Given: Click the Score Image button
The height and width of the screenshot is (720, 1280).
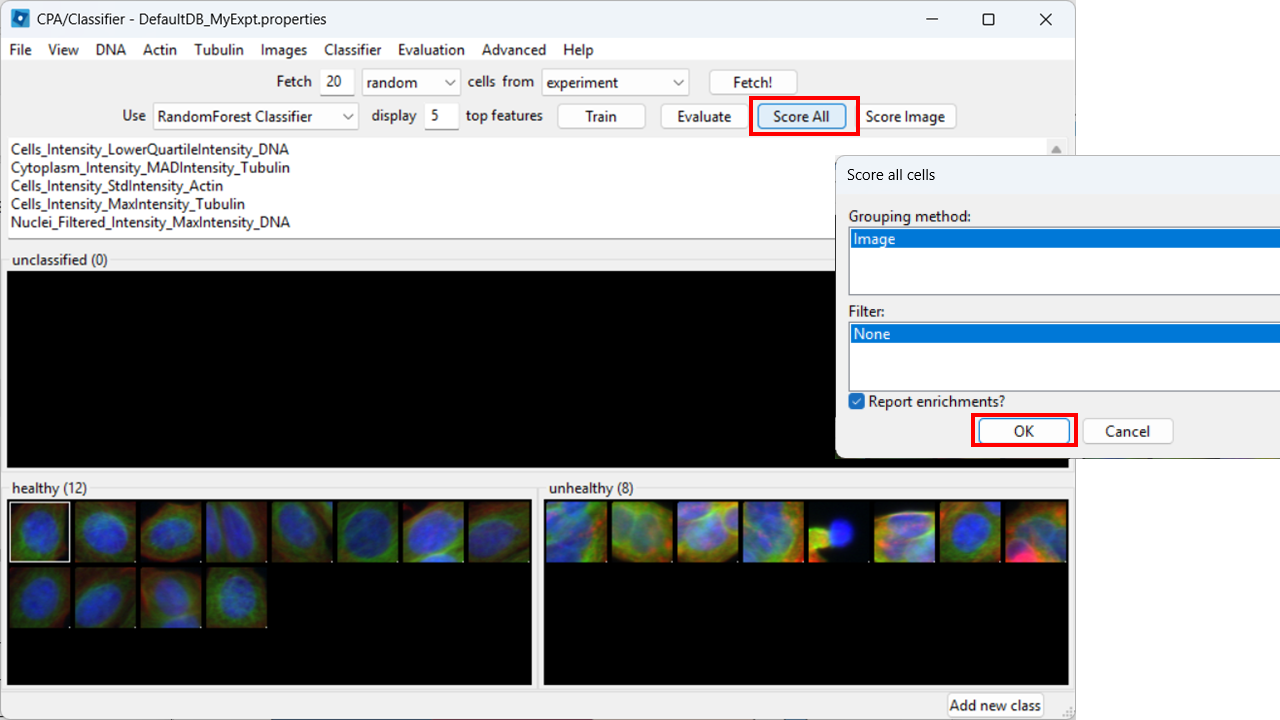Looking at the screenshot, I should tap(906, 116).
